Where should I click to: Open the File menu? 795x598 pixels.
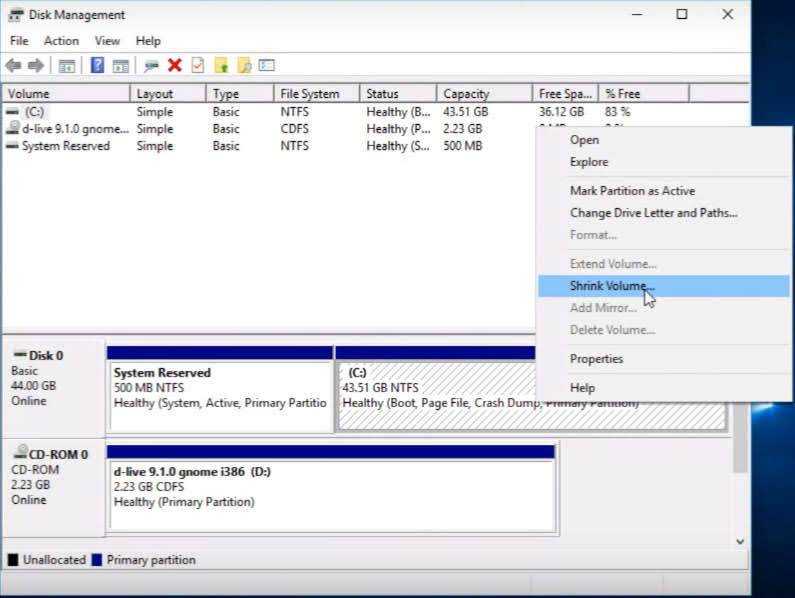click(19, 41)
